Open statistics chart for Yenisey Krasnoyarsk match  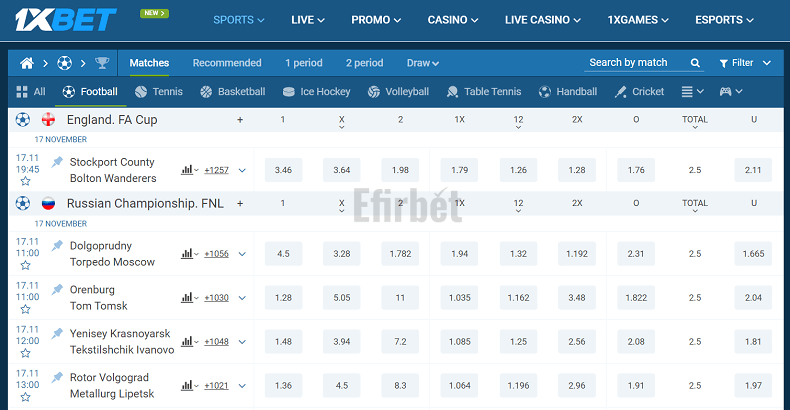point(189,341)
